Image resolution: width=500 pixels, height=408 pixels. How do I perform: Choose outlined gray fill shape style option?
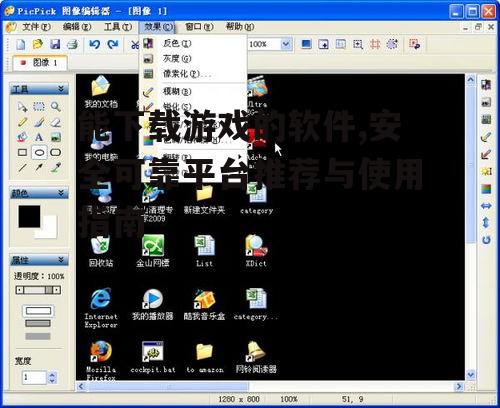click(x=38, y=323)
